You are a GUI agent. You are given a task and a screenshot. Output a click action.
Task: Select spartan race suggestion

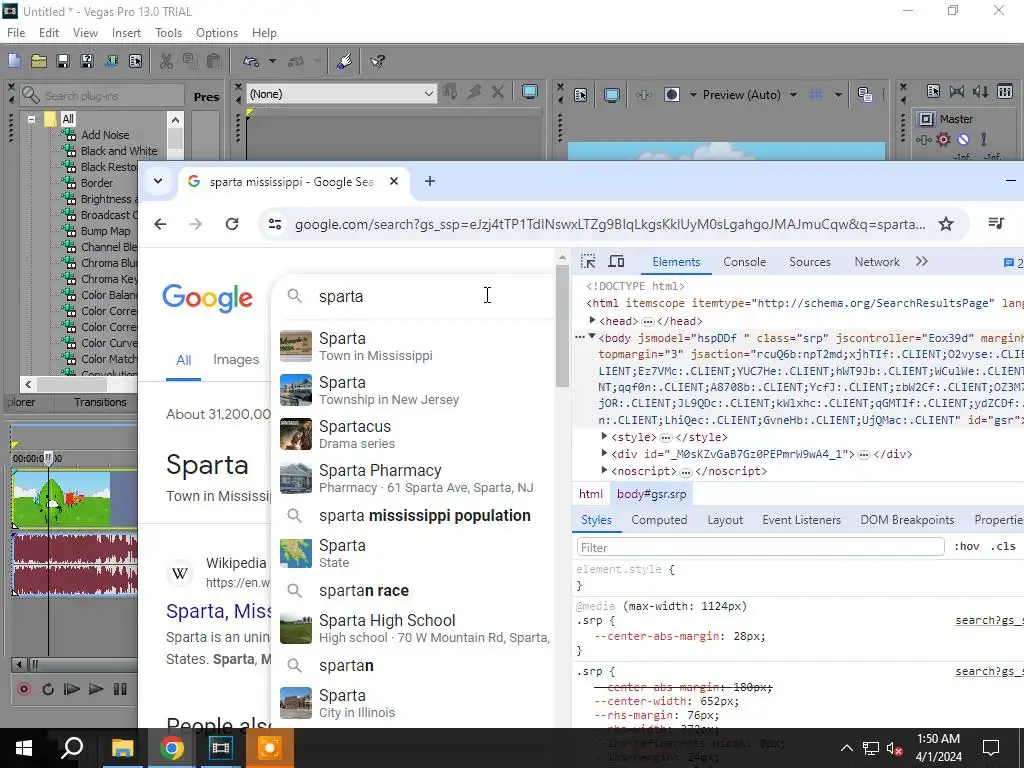point(413,591)
